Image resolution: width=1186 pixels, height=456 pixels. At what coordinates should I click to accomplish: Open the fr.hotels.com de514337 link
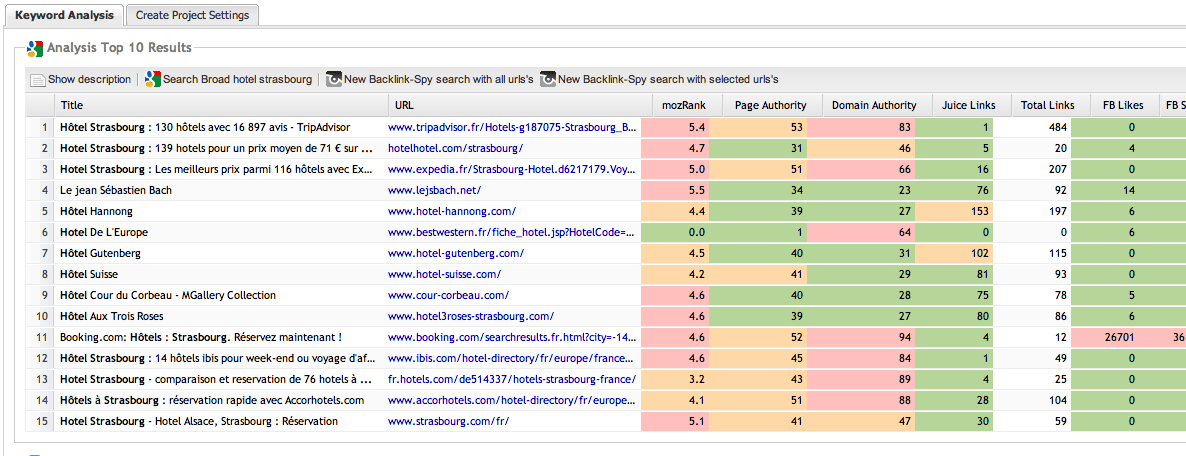[x=512, y=379]
